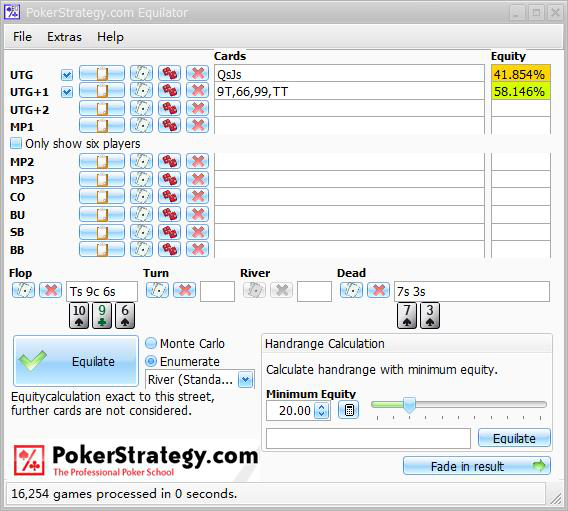Open the hand range selector for UTG
Screen dimensions: 568x511
(x=102, y=74)
